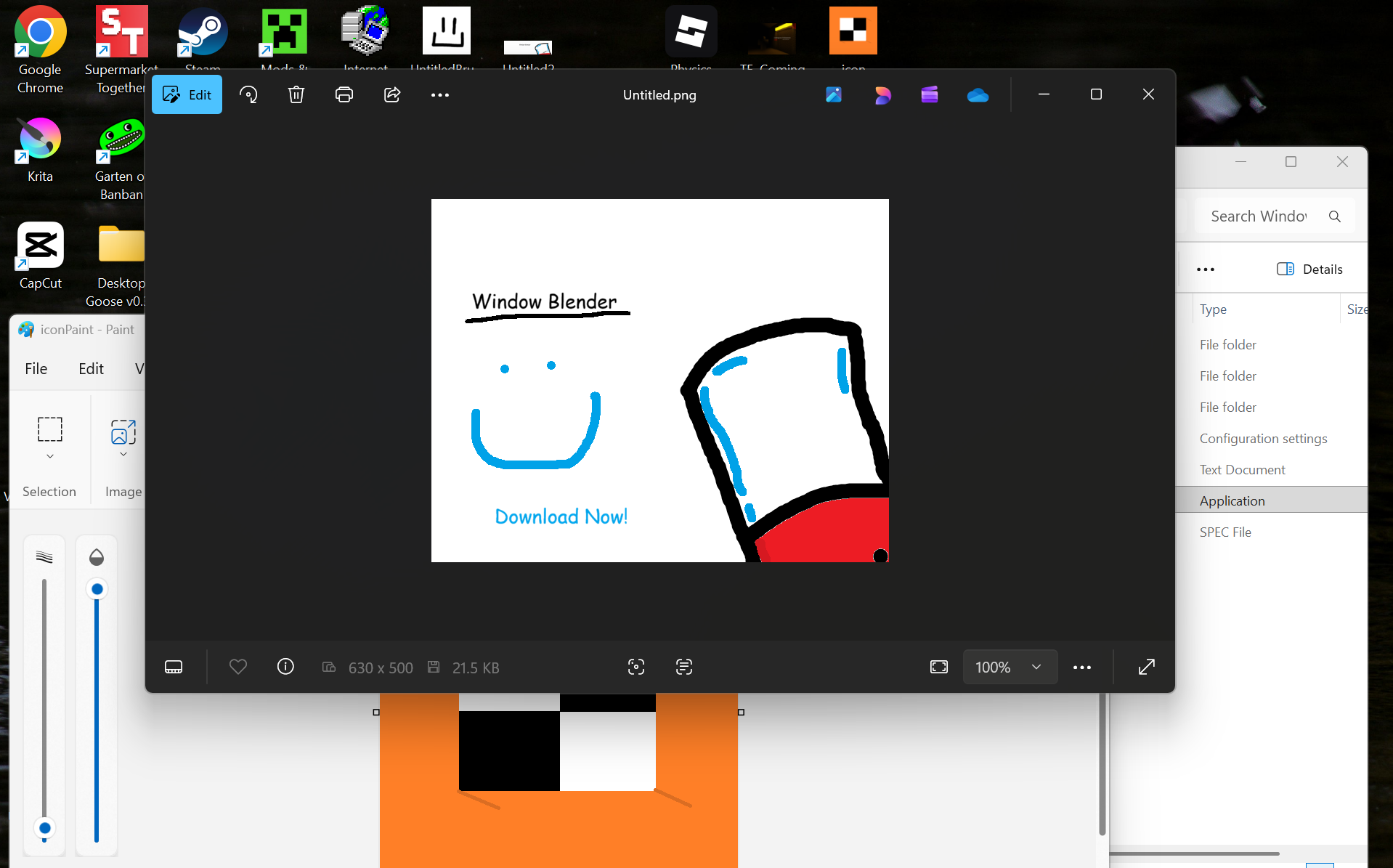Open Microsoft Clipchamp from the toolbar
Screen dimensions: 1393x868
(x=930, y=95)
